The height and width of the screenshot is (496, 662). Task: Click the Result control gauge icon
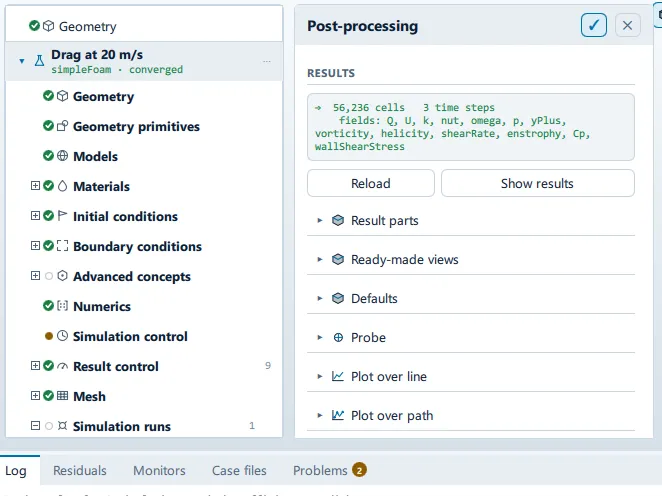point(62,366)
